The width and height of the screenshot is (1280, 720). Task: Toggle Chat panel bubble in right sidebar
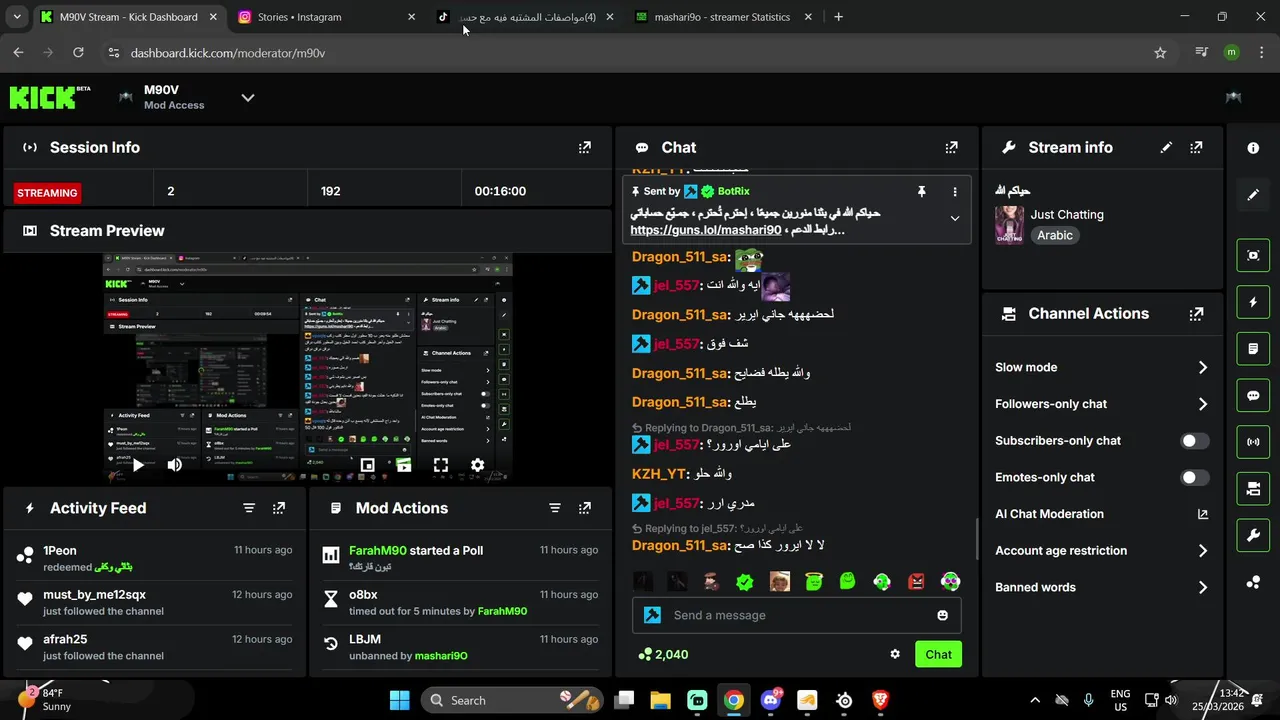coord(1253,395)
